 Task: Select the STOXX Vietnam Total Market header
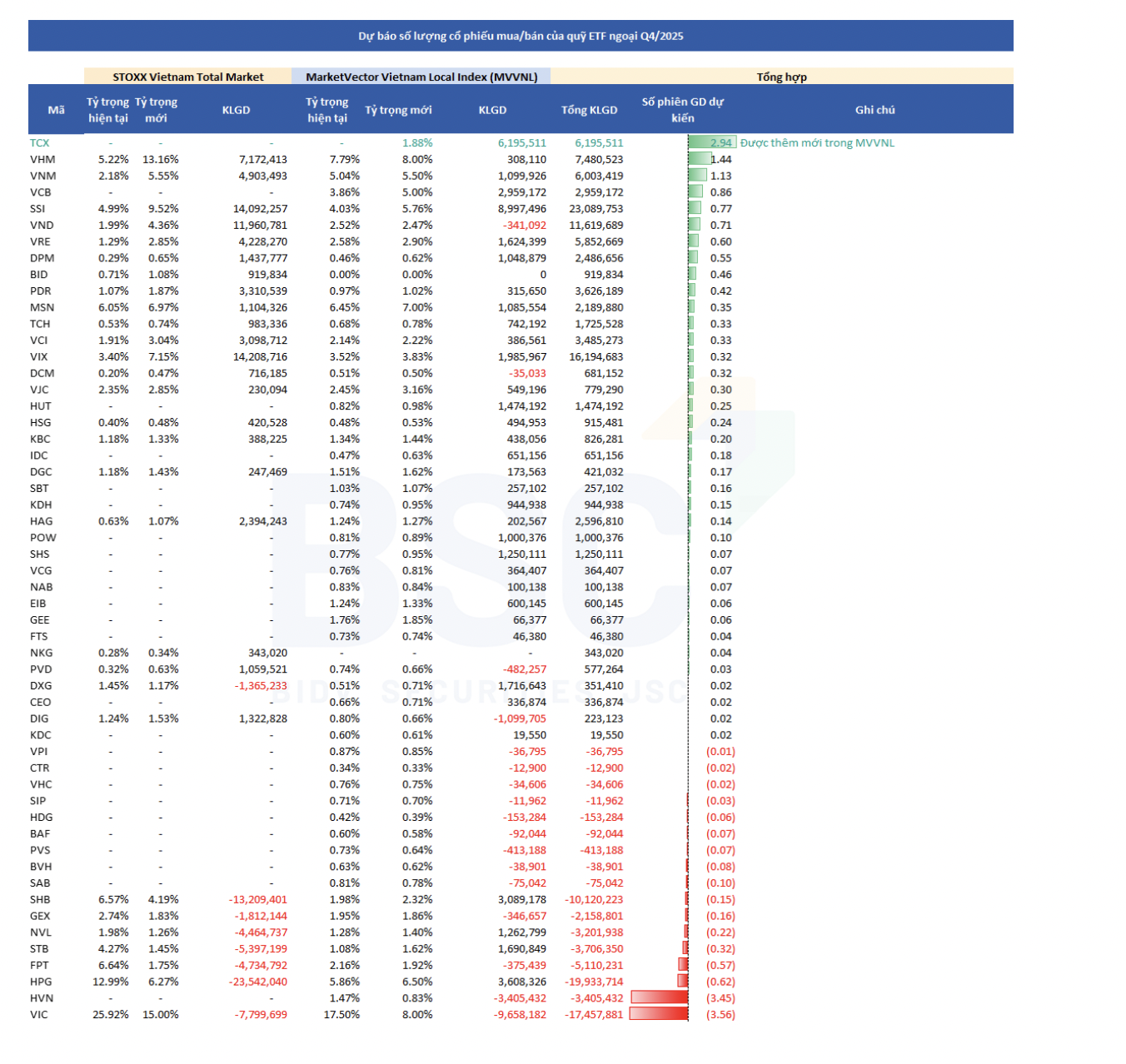[x=188, y=77]
